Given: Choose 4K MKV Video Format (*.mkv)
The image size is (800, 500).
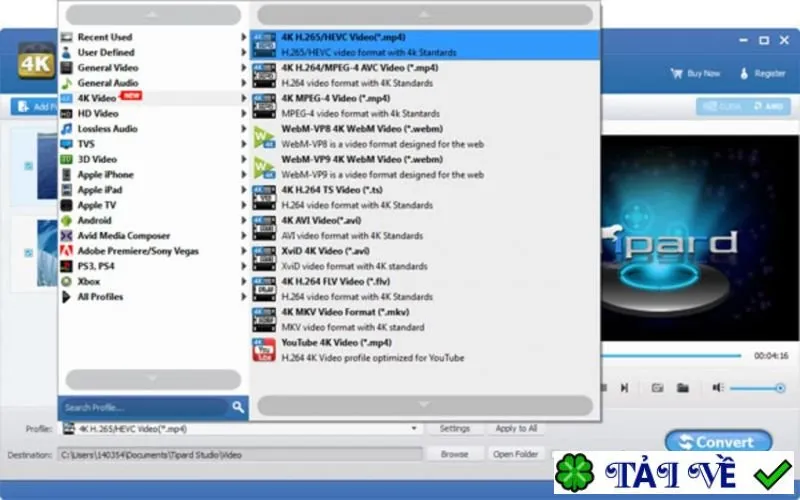Looking at the screenshot, I should pos(424,319).
